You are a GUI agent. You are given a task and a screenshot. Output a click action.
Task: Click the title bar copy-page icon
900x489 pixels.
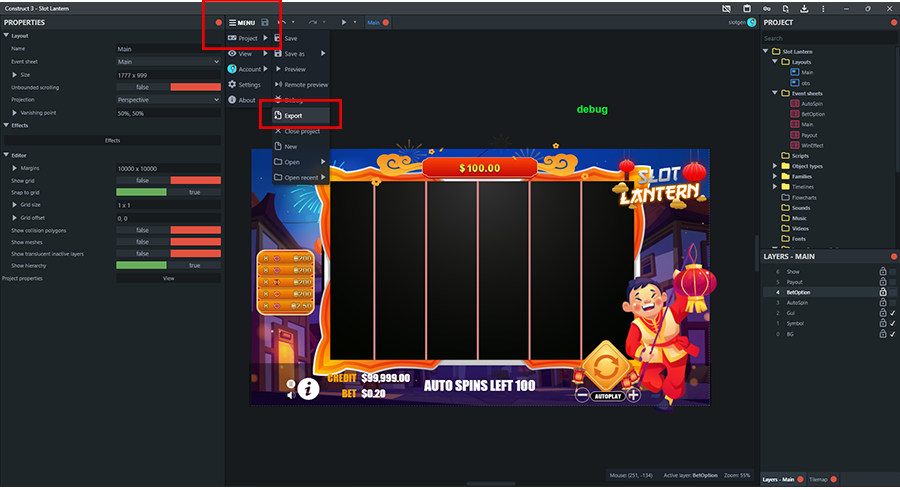[x=785, y=9]
